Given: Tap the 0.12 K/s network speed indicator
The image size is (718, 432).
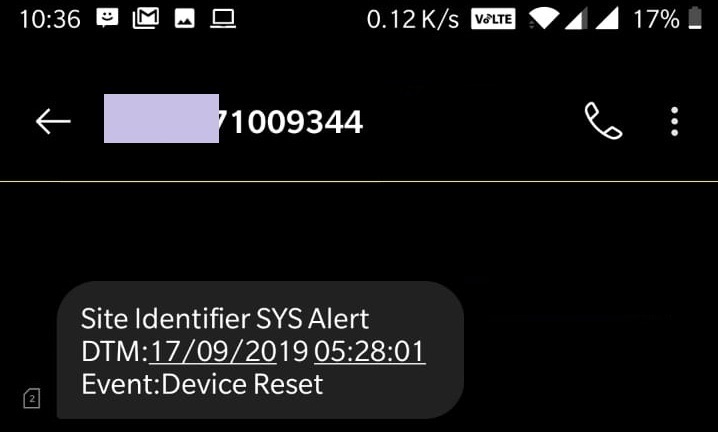Looking at the screenshot, I should [x=413, y=19].
